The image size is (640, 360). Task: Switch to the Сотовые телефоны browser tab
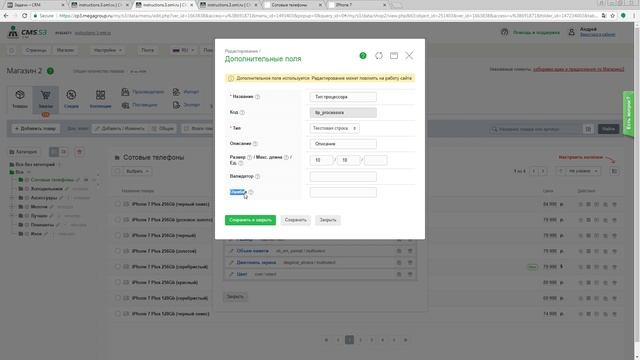293,5
